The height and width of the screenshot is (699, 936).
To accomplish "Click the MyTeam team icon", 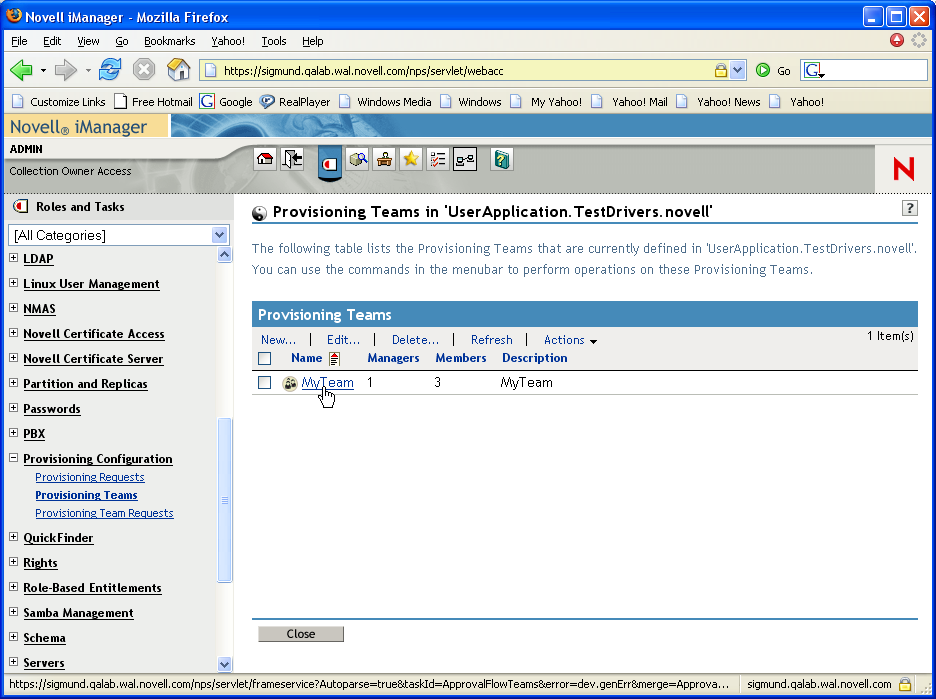I will click(290, 383).
